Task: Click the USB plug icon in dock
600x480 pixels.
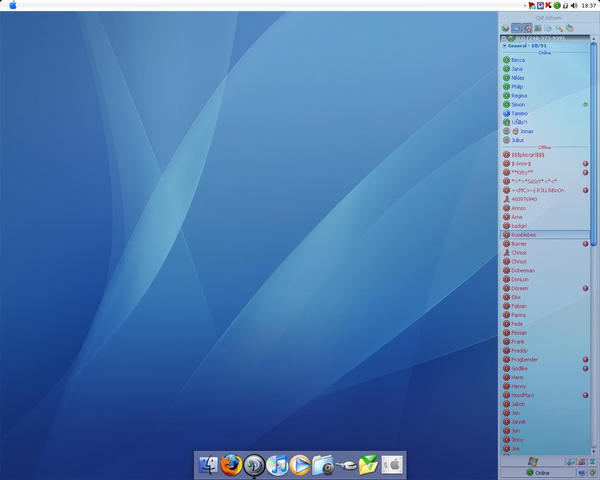Action: point(346,466)
